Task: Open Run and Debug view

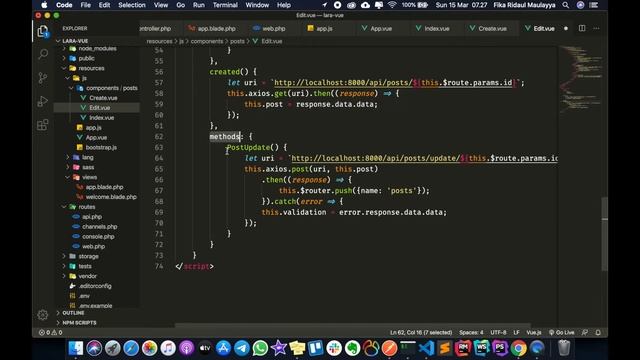Action: pyautogui.click(x=43, y=101)
